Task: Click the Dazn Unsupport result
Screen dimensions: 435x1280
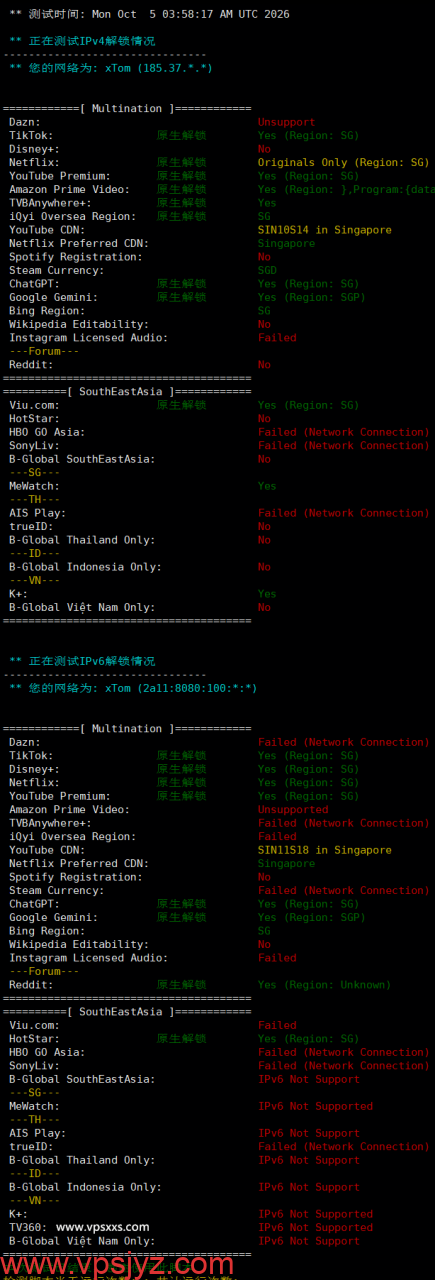Action: [286, 122]
